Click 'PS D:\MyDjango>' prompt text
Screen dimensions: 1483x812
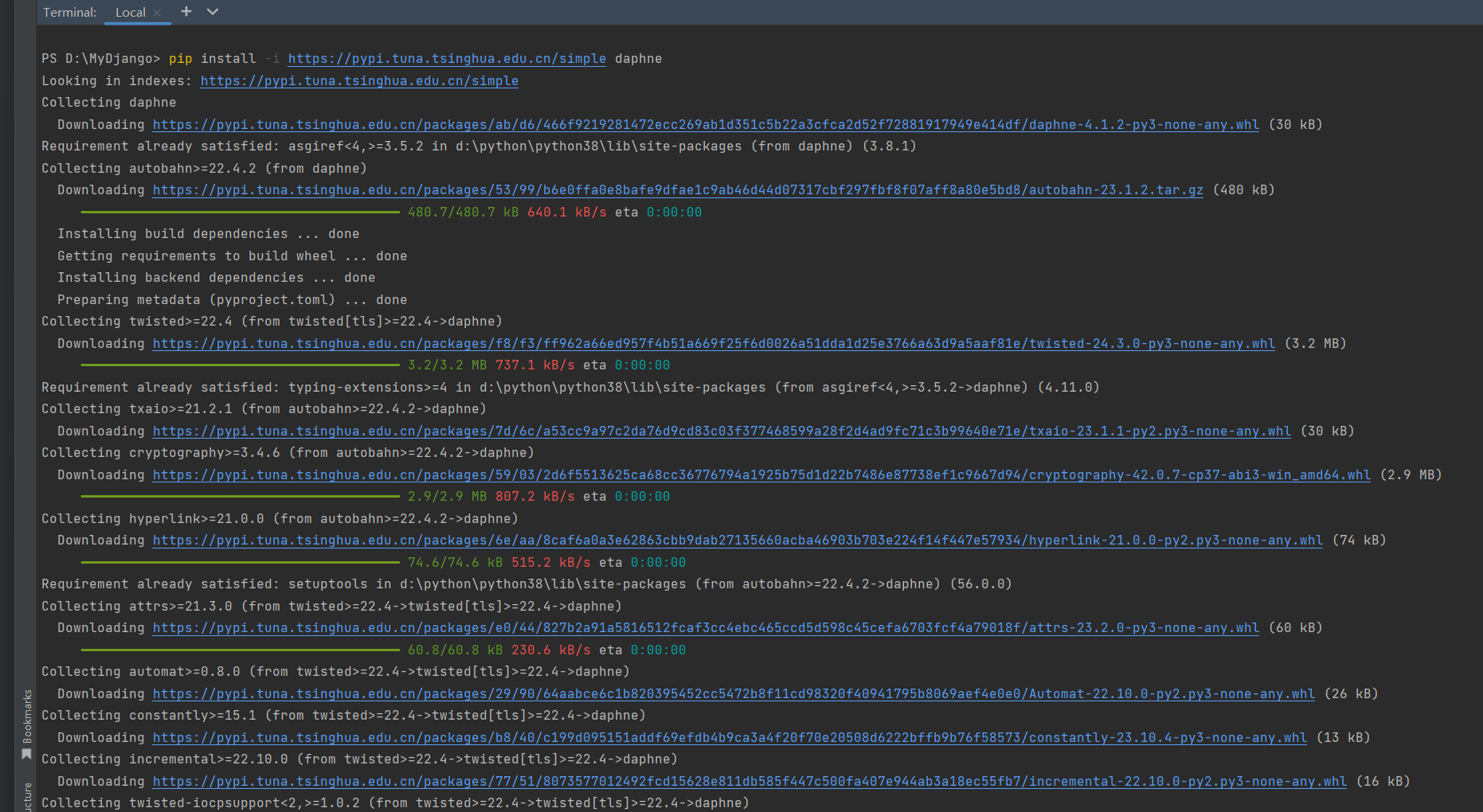pyautogui.click(x=100, y=59)
